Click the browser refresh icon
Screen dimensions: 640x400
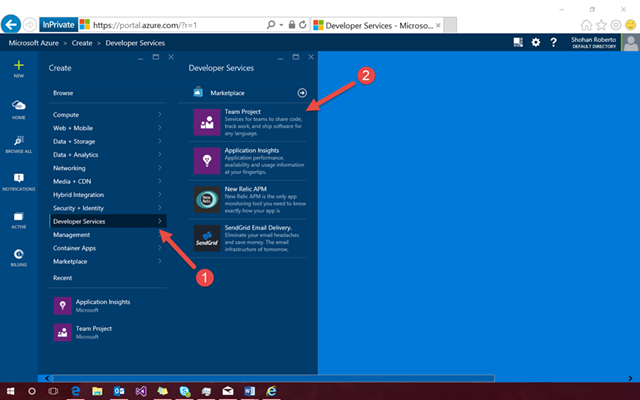(x=302, y=25)
